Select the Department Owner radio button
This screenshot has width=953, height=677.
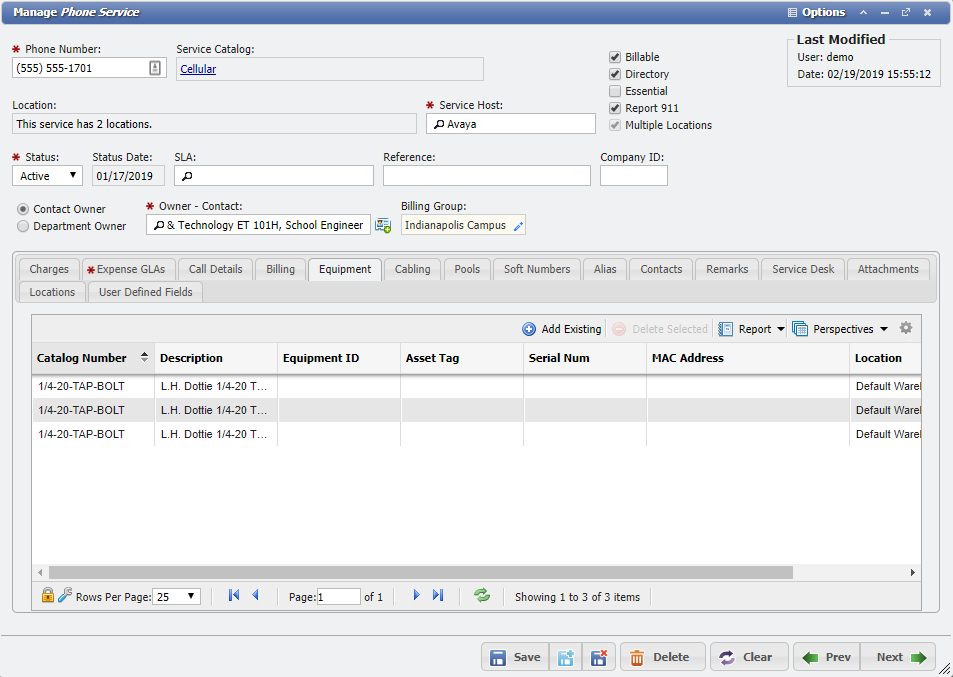[21, 224]
